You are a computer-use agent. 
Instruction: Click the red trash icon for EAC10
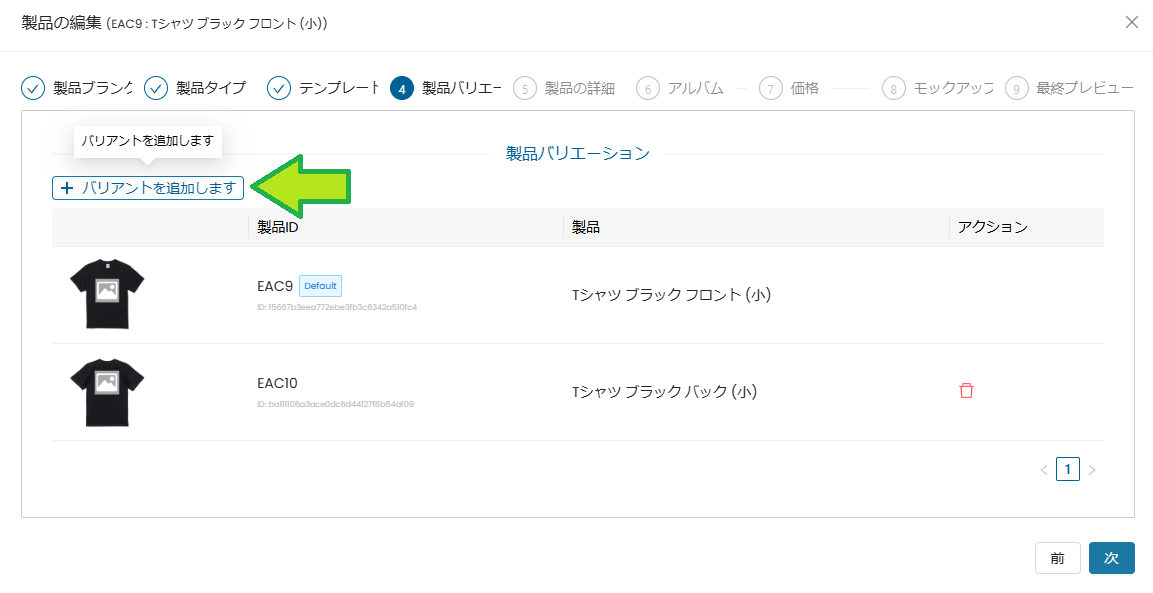[x=966, y=391]
